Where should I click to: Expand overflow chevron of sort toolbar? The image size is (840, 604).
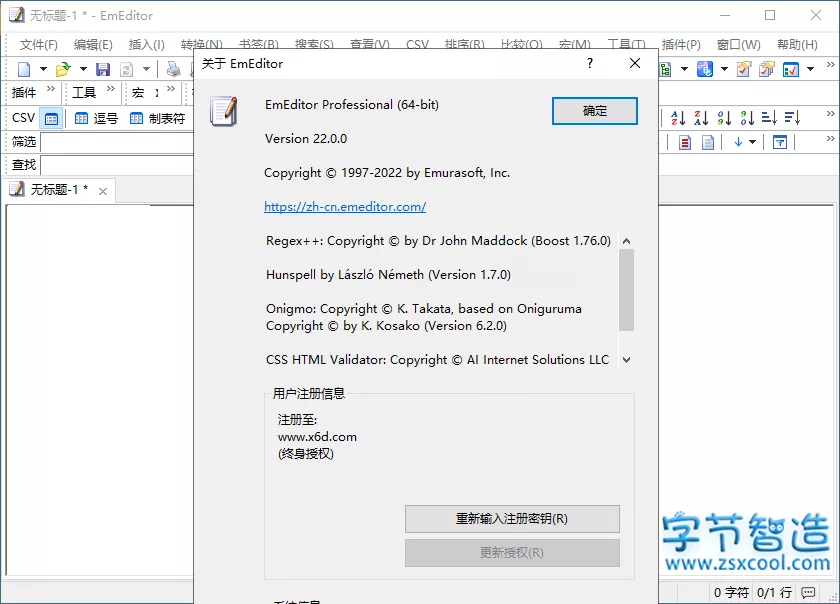[x=830, y=114]
